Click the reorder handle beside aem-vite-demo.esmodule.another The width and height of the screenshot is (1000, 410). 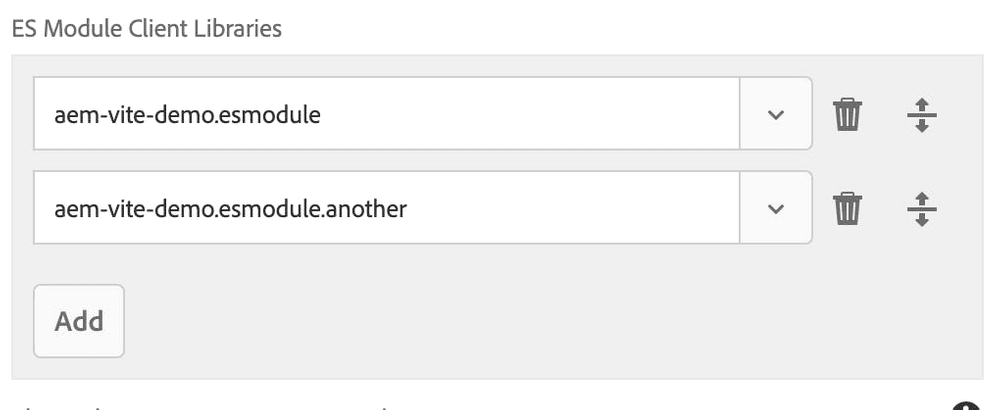pyautogui.click(x=922, y=209)
